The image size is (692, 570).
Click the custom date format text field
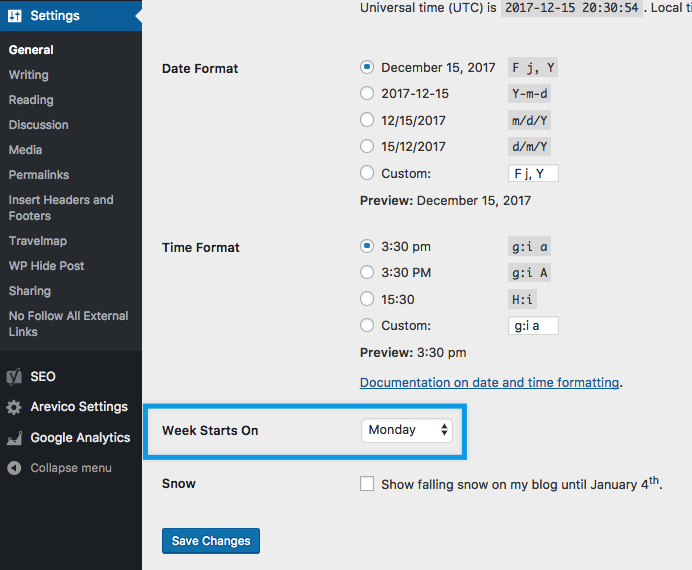click(x=533, y=173)
